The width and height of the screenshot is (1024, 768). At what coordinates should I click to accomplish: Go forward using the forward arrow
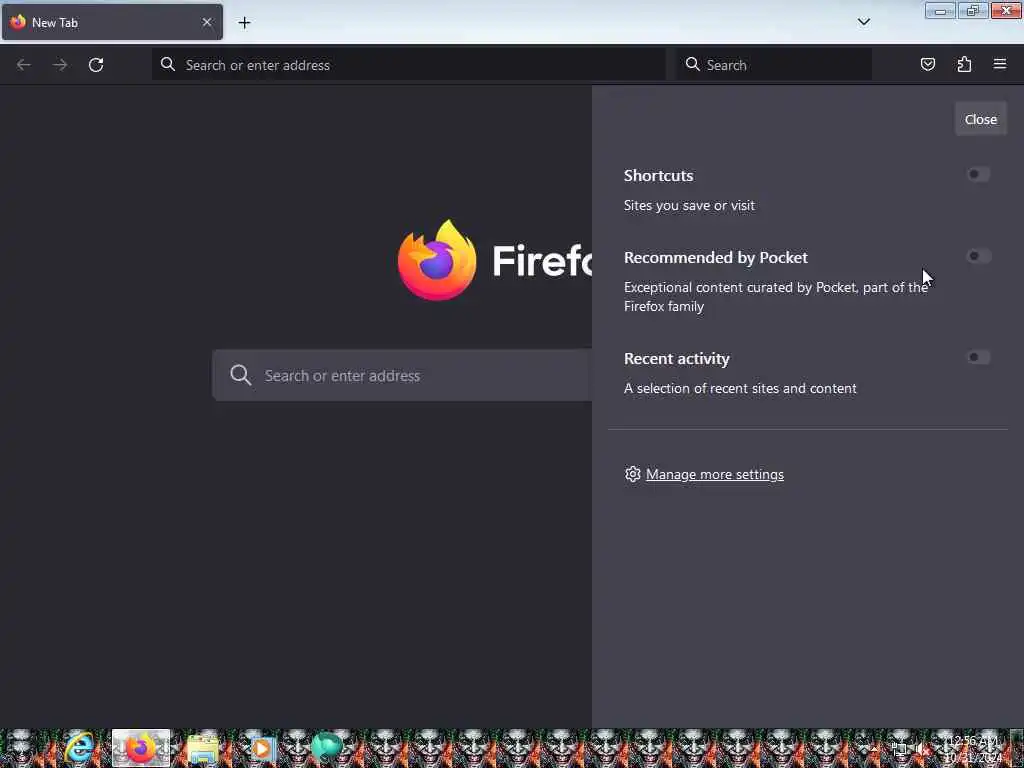(x=60, y=65)
